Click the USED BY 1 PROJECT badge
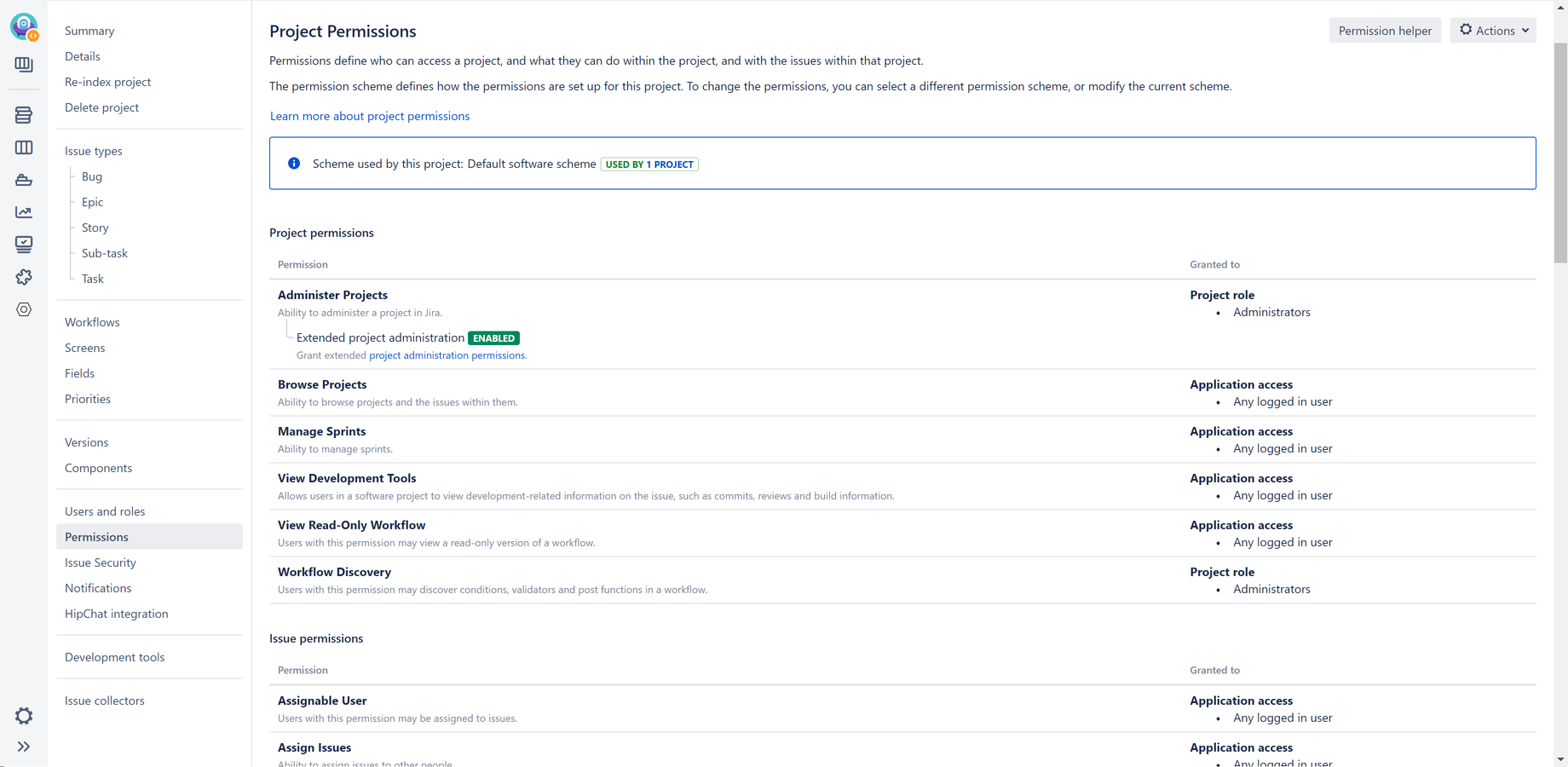1568x767 pixels. tap(649, 164)
